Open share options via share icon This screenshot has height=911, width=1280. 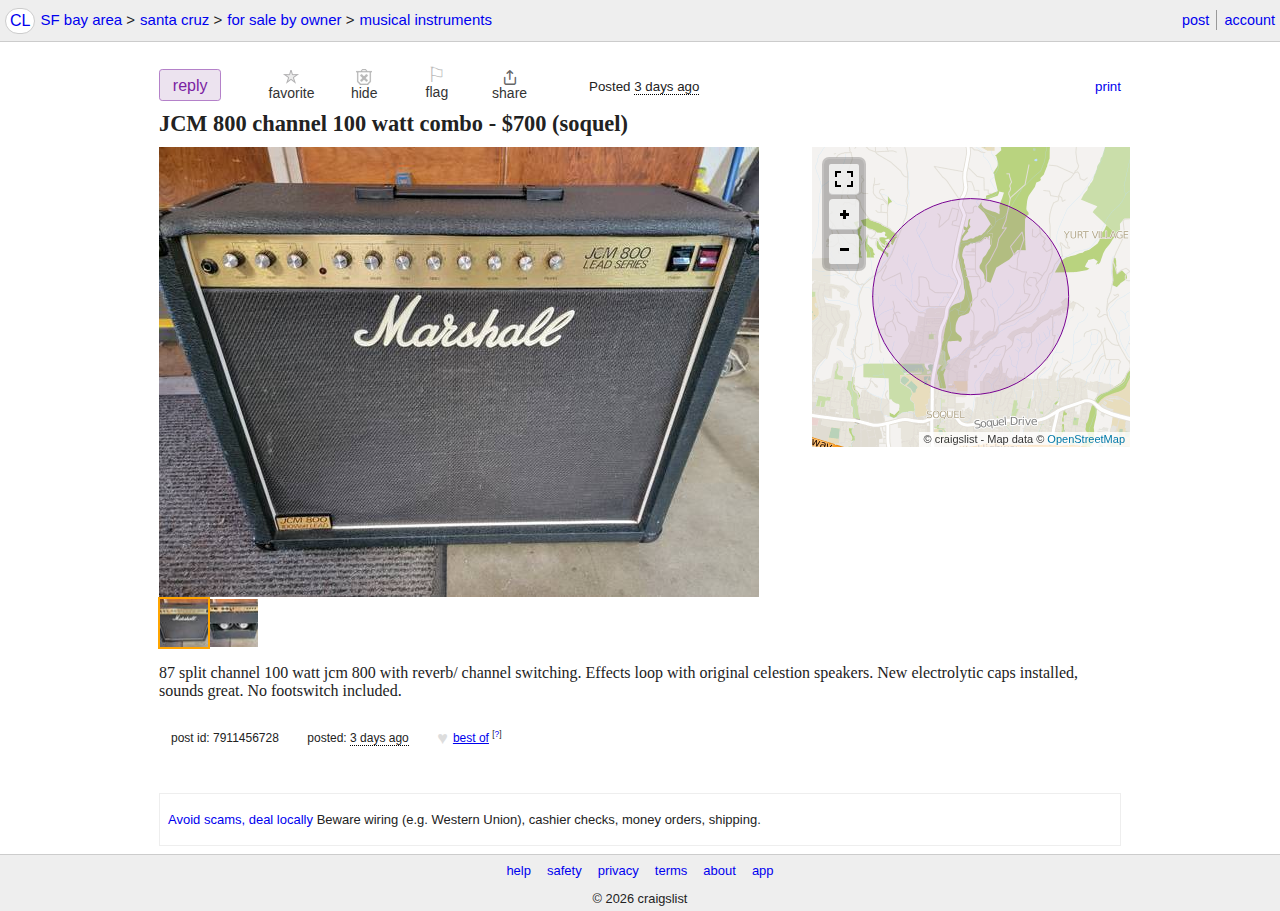coord(509,77)
